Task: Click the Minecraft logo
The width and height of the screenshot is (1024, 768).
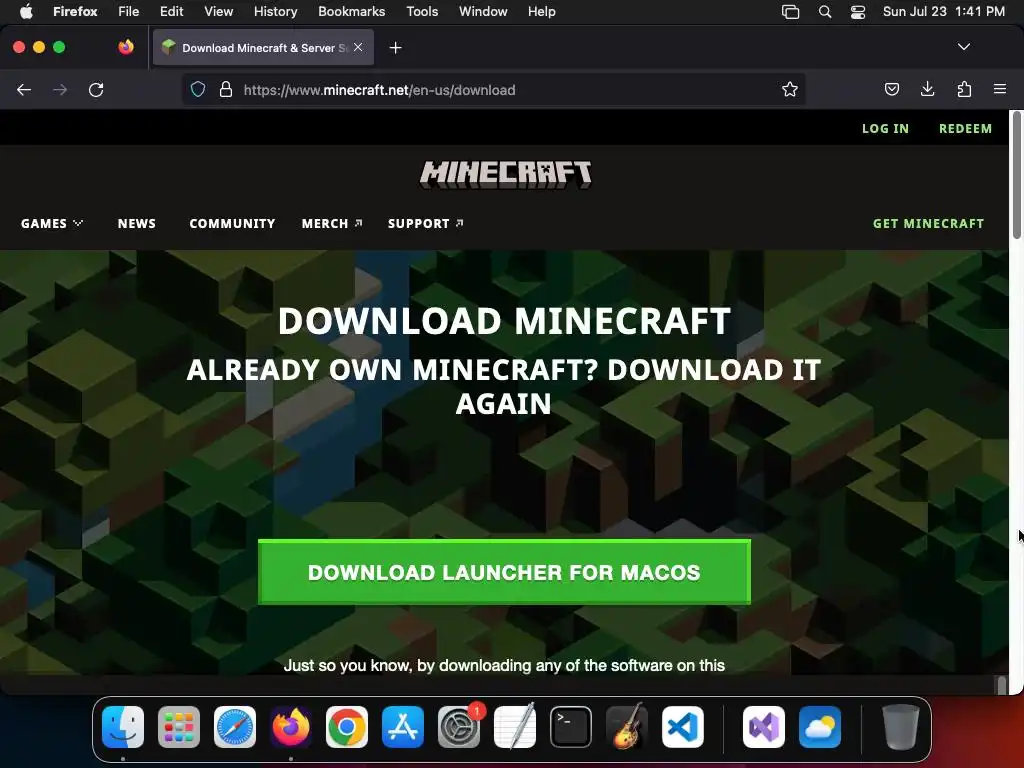Action: (x=505, y=174)
